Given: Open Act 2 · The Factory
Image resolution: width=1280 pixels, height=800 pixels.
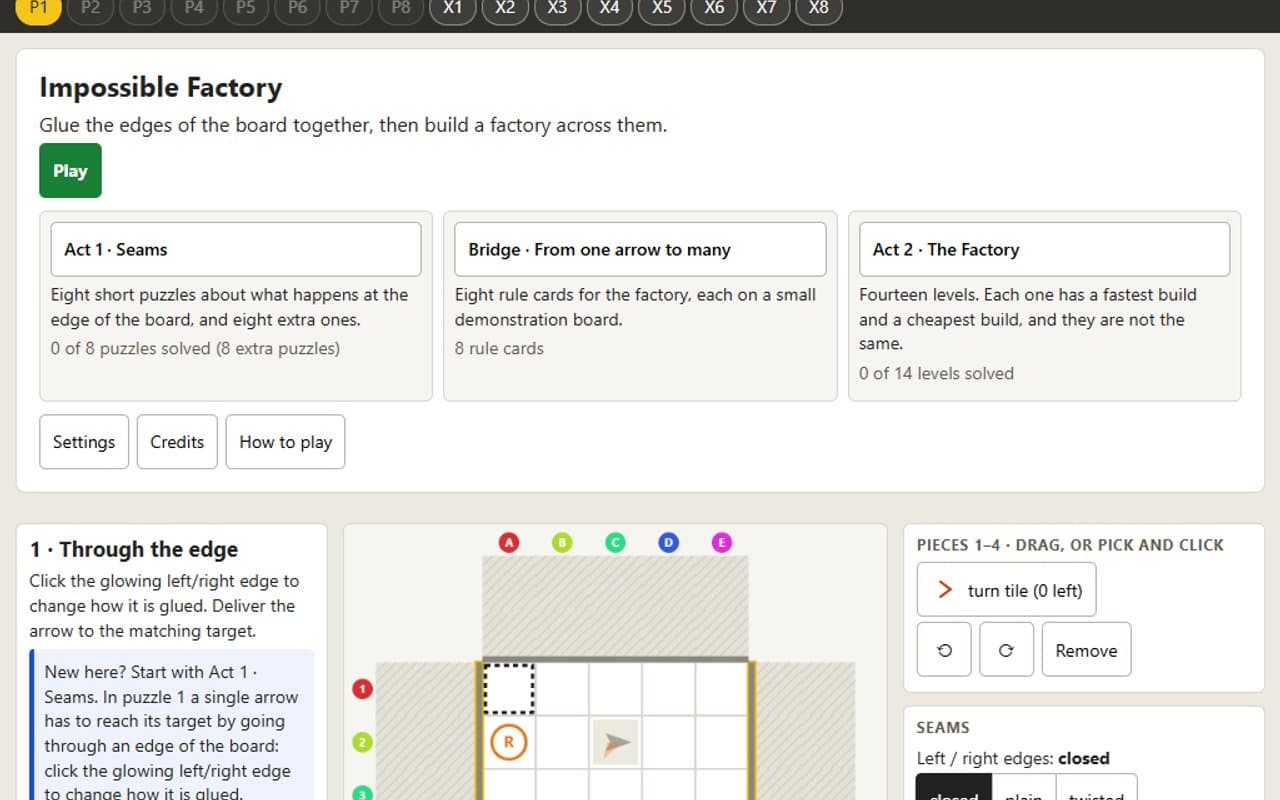Looking at the screenshot, I should coord(1044,249).
